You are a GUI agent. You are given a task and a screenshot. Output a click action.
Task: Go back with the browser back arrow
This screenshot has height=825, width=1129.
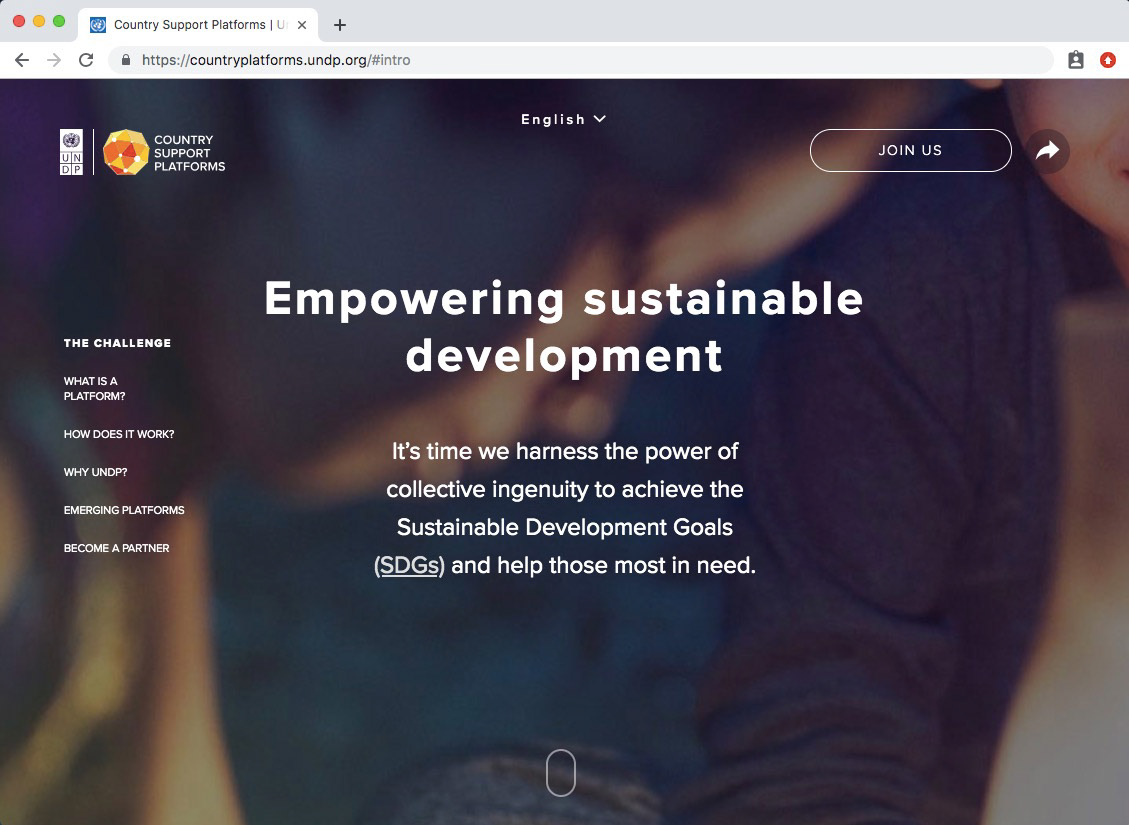click(x=22, y=60)
